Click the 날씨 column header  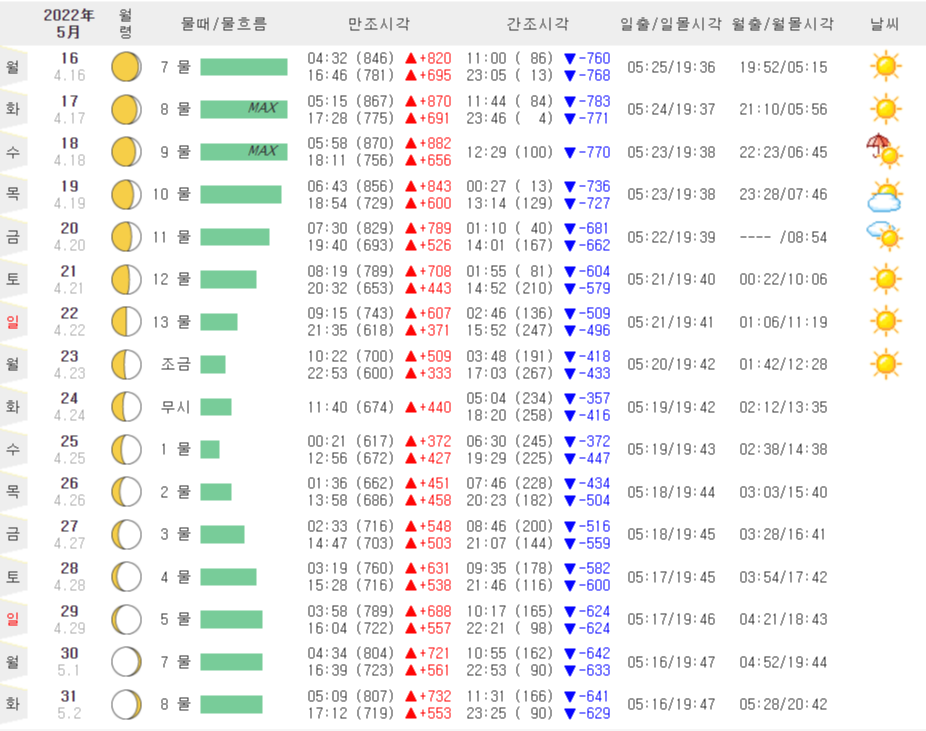point(884,24)
